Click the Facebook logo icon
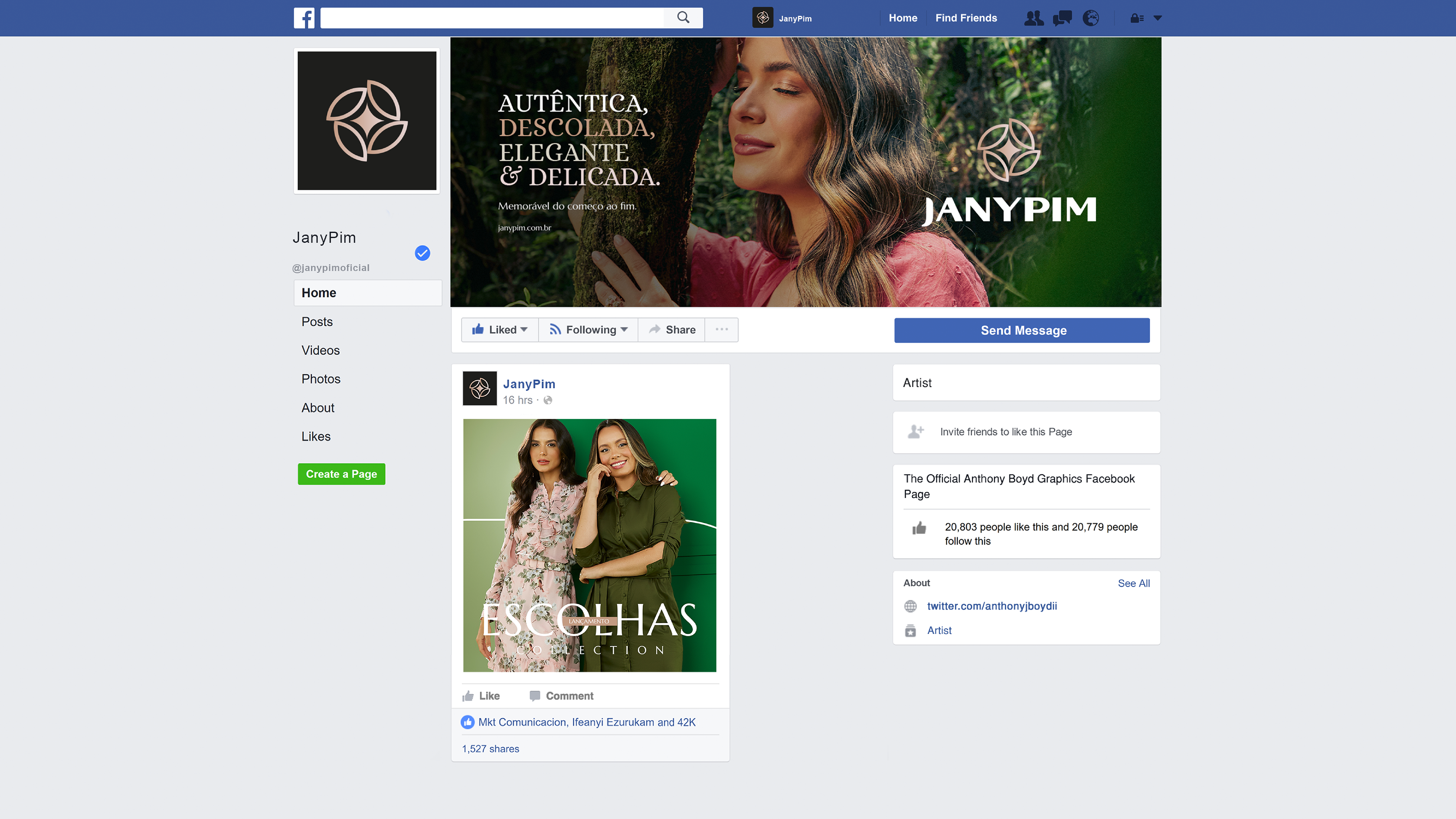The width and height of the screenshot is (1456, 819). click(x=303, y=18)
